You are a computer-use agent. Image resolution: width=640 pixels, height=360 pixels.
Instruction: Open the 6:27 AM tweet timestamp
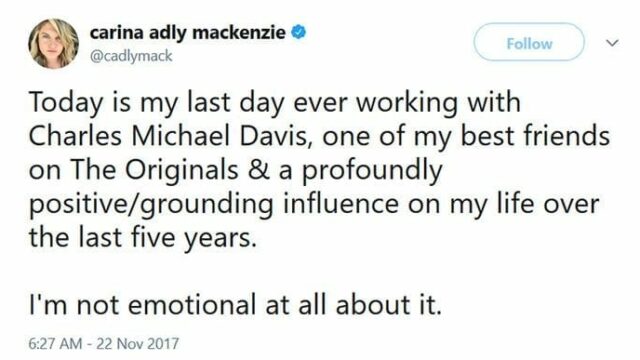55,344
